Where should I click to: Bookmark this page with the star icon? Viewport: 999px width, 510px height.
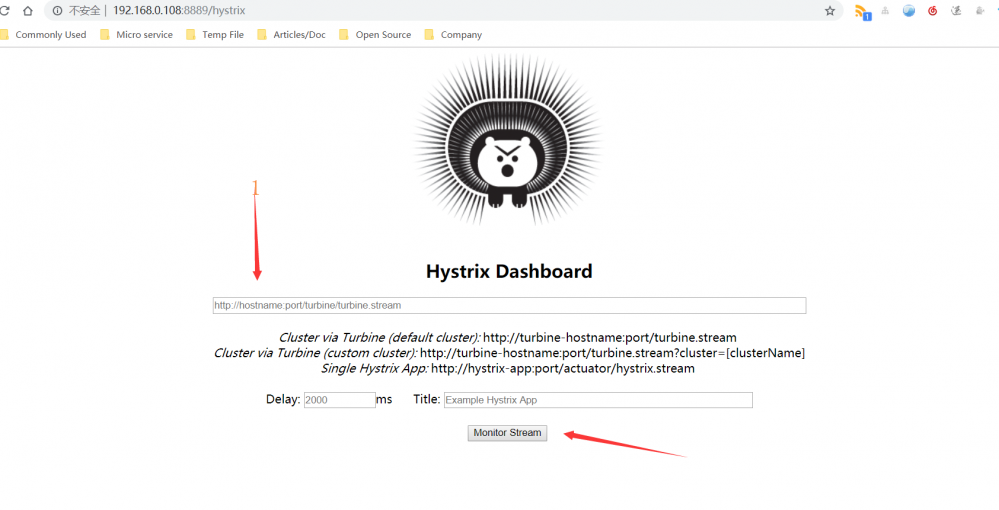(830, 11)
